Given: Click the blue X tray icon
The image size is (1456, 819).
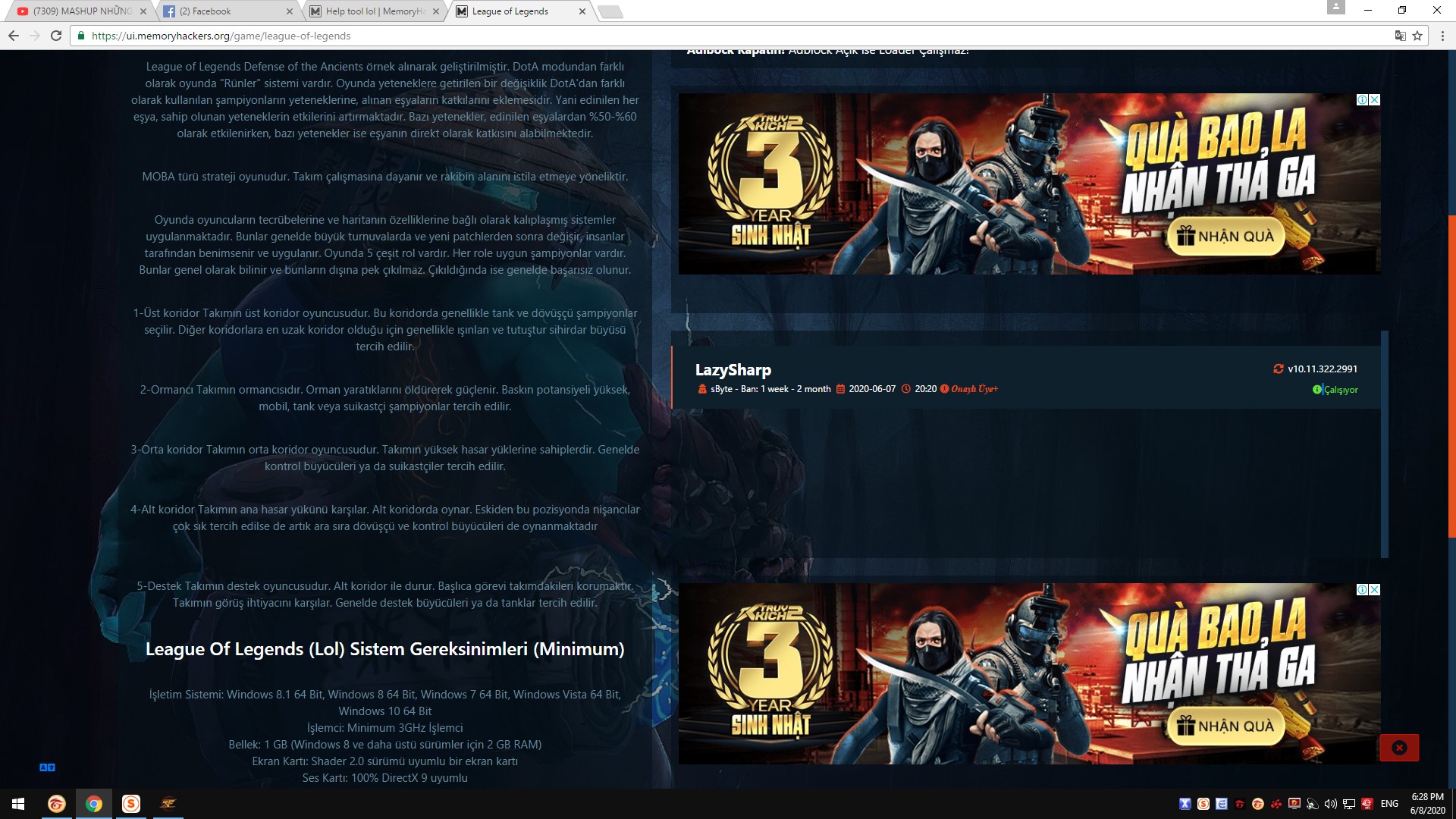Looking at the screenshot, I should tap(1185, 804).
